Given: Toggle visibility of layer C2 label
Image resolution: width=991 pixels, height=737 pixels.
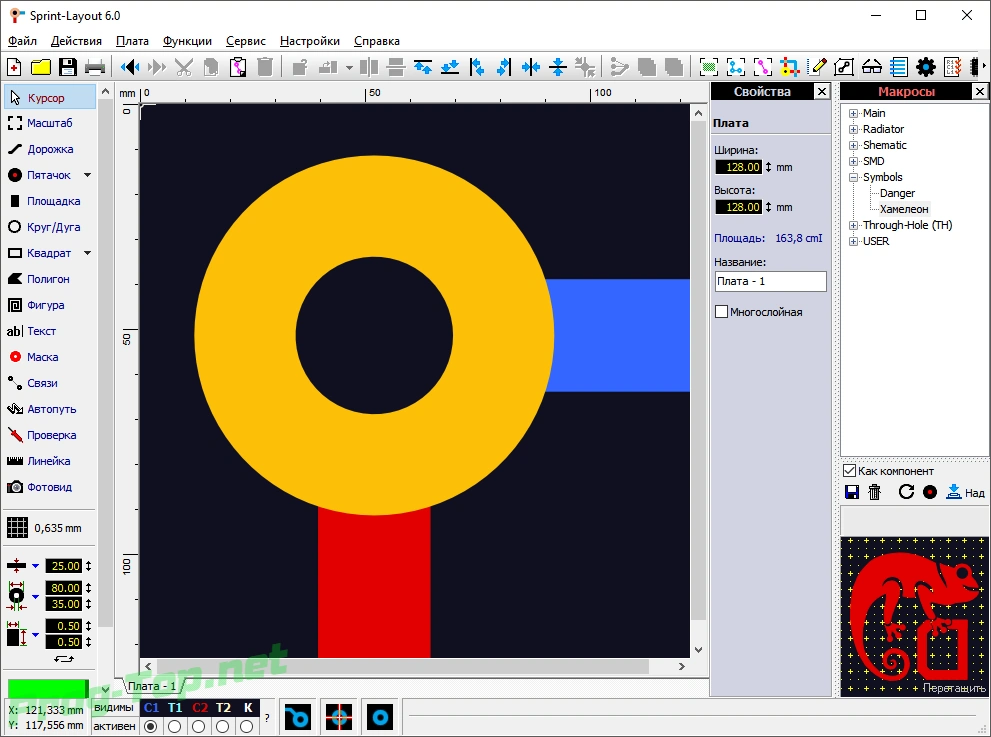Looking at the screenshot, I should (200, 708).
